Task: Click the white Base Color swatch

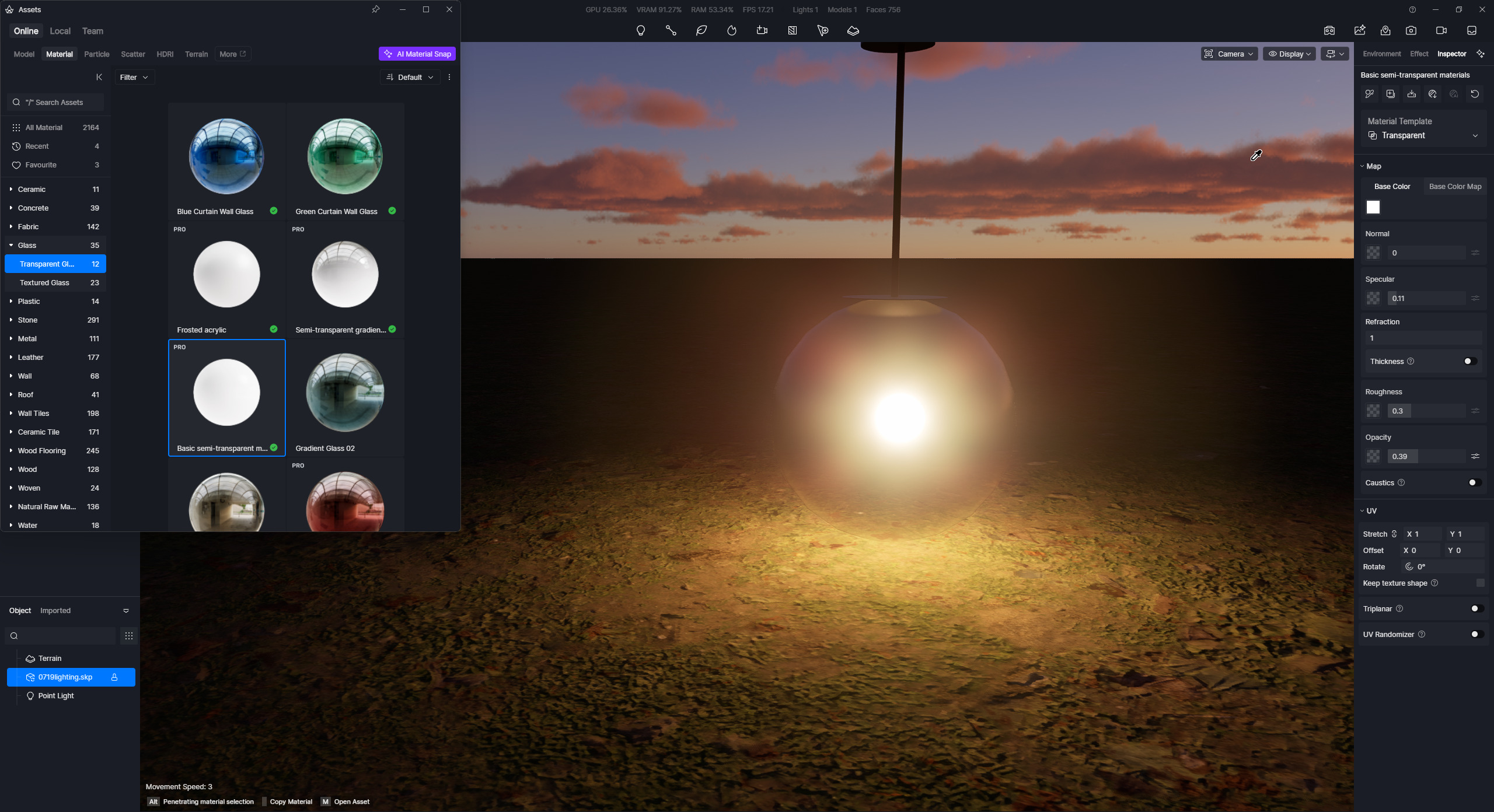Action: pyautogui.click(x=1373, y=207)
